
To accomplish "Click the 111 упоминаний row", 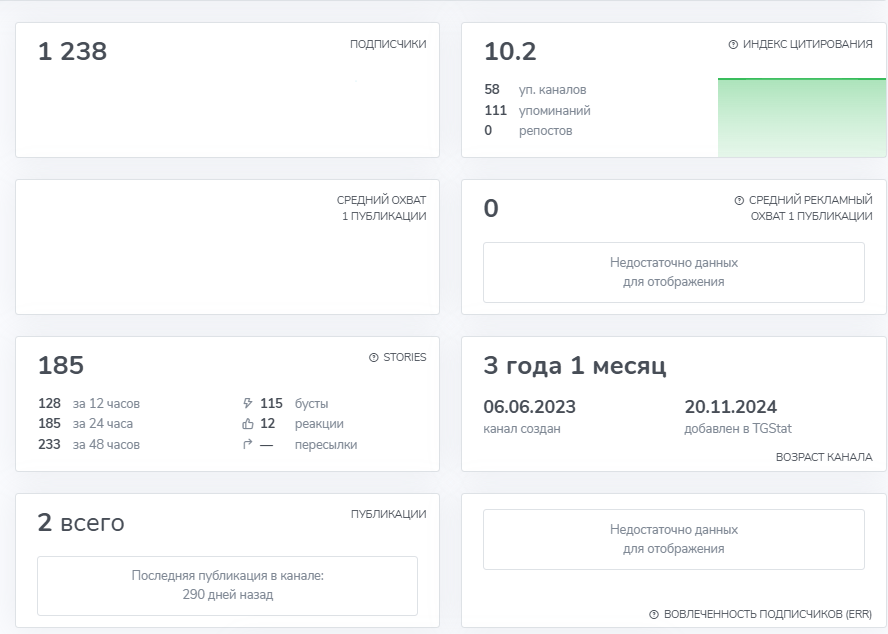I will tap(537, 110).
